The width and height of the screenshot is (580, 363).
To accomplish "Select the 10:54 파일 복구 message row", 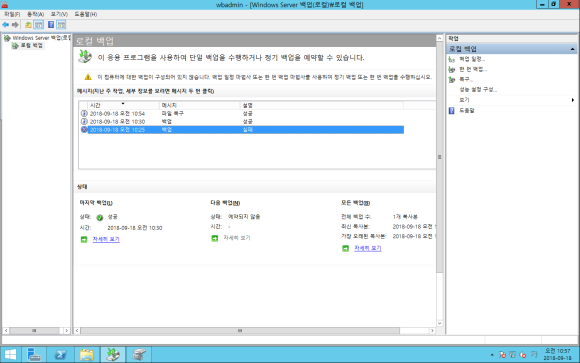I will click(242, 113).
